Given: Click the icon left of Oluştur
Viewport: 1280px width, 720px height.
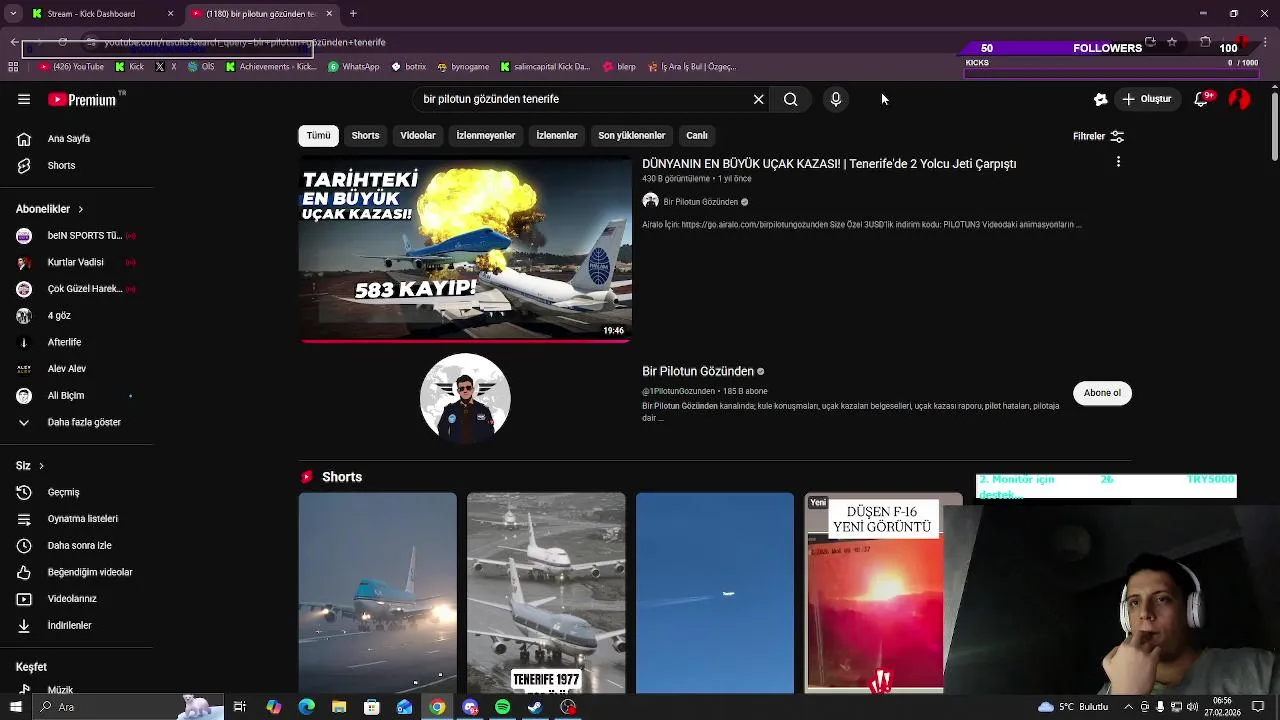Looking at the screenshot, I should [1100, 99].
